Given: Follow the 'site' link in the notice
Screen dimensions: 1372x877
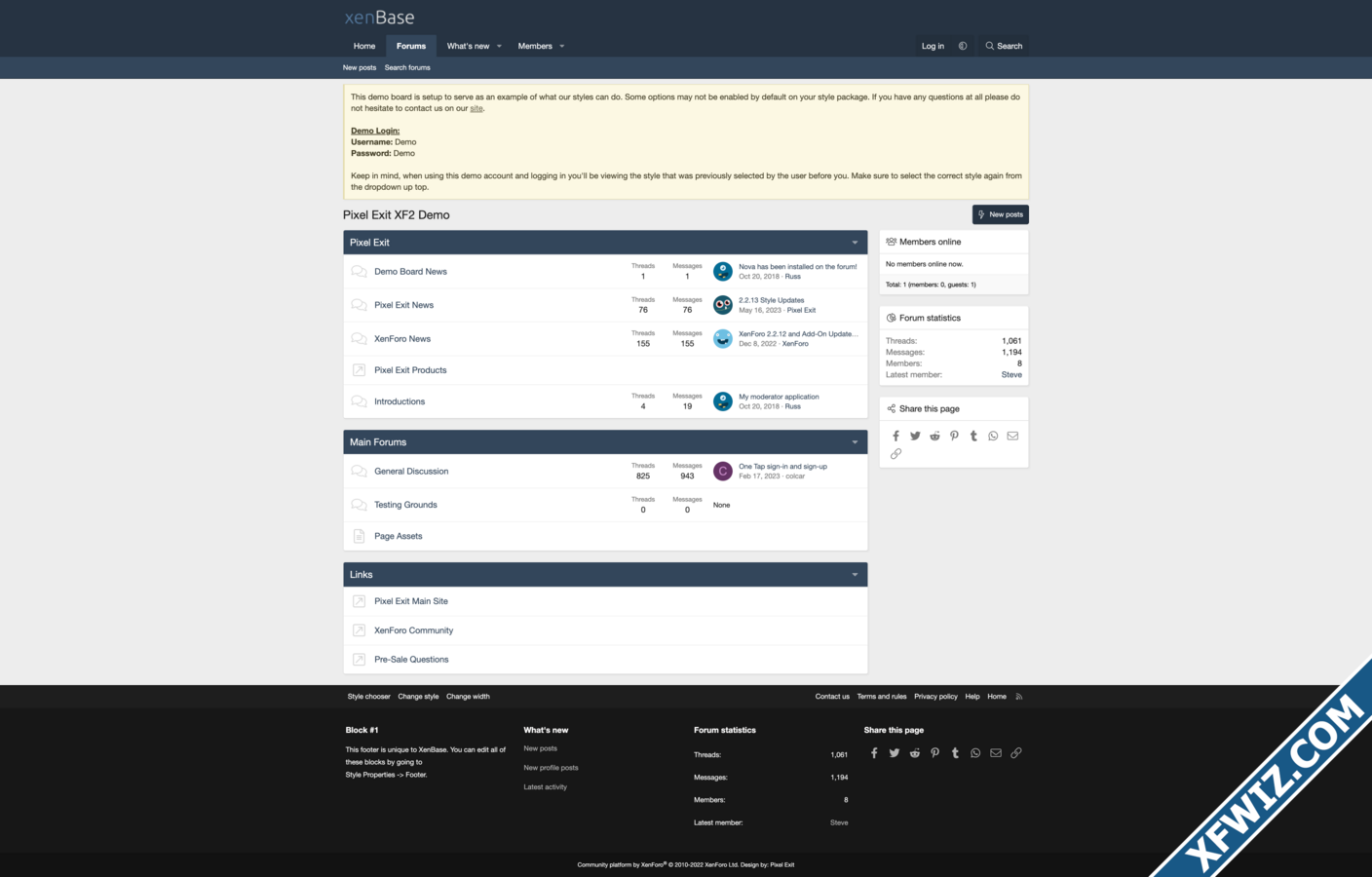Looking at the screenshot, I should click(x=476, y=108).
